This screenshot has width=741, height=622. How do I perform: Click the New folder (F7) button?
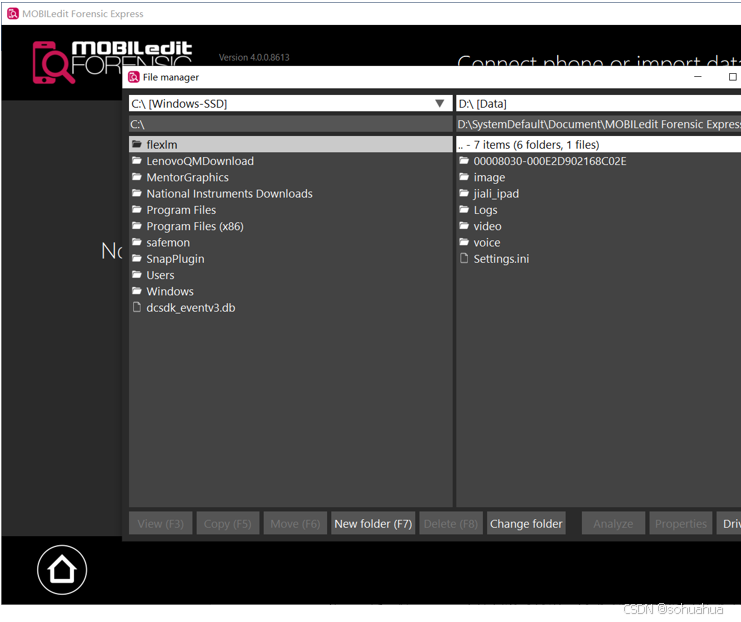click(x=373, y=523)
